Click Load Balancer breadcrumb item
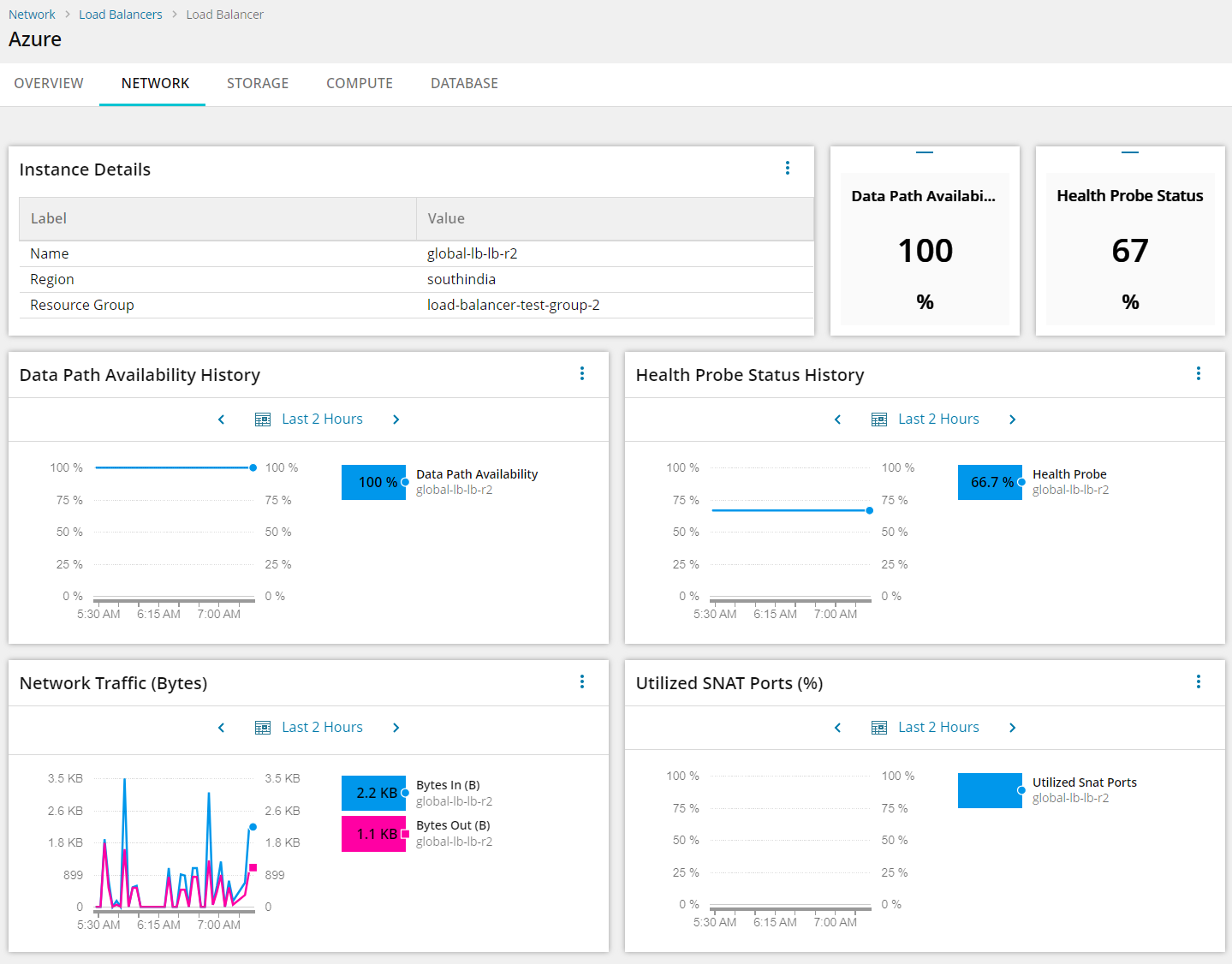The width and height of the screenshot is (1232, 964). [x=225, y=15]
